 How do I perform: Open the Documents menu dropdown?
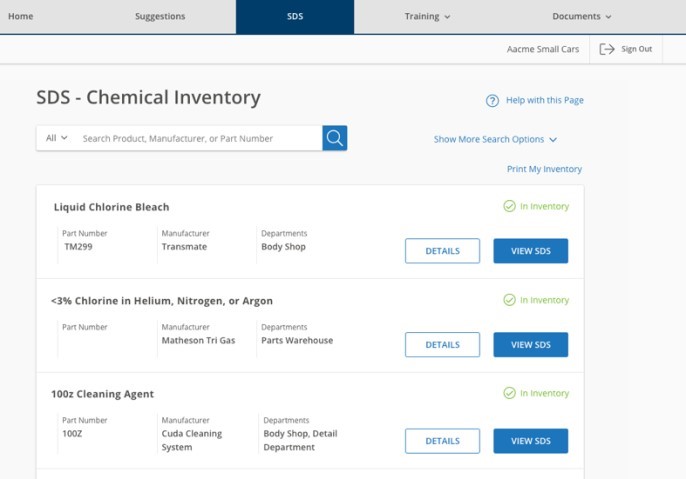click(x=581, y=17)
